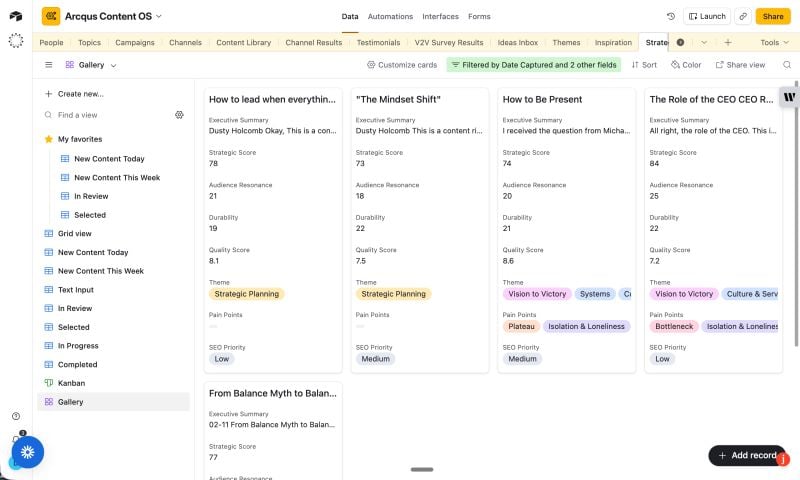Open the Completed view
This screenshot has height=480, width=800.
pyautogui.click(x=113, y=365)
